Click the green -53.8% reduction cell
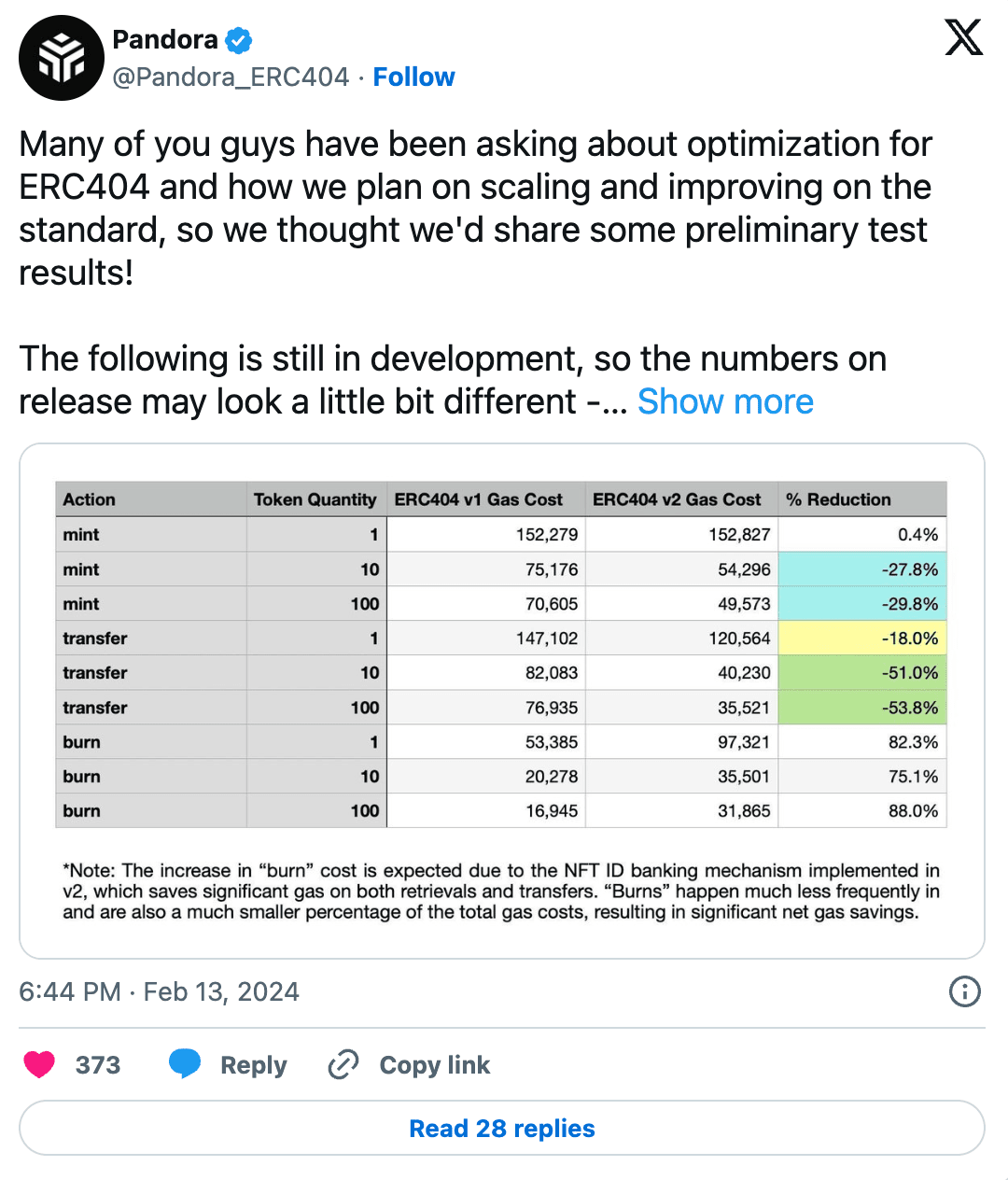The width and height of the screenshot is (1008, 1180). coord(861,708)
